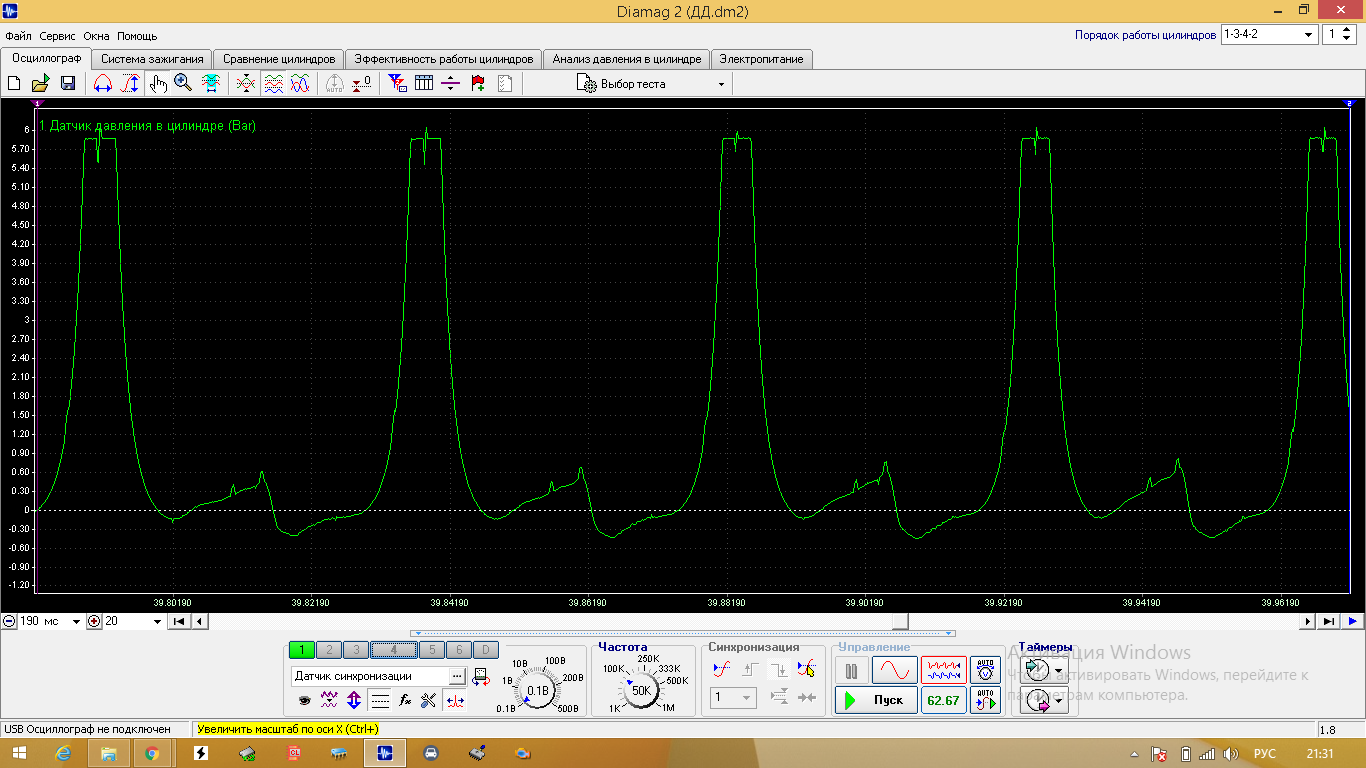Toggle channel visibility eye icon
The height and width of the screenshot is (768, 1366).
click(x=305, y=701)
